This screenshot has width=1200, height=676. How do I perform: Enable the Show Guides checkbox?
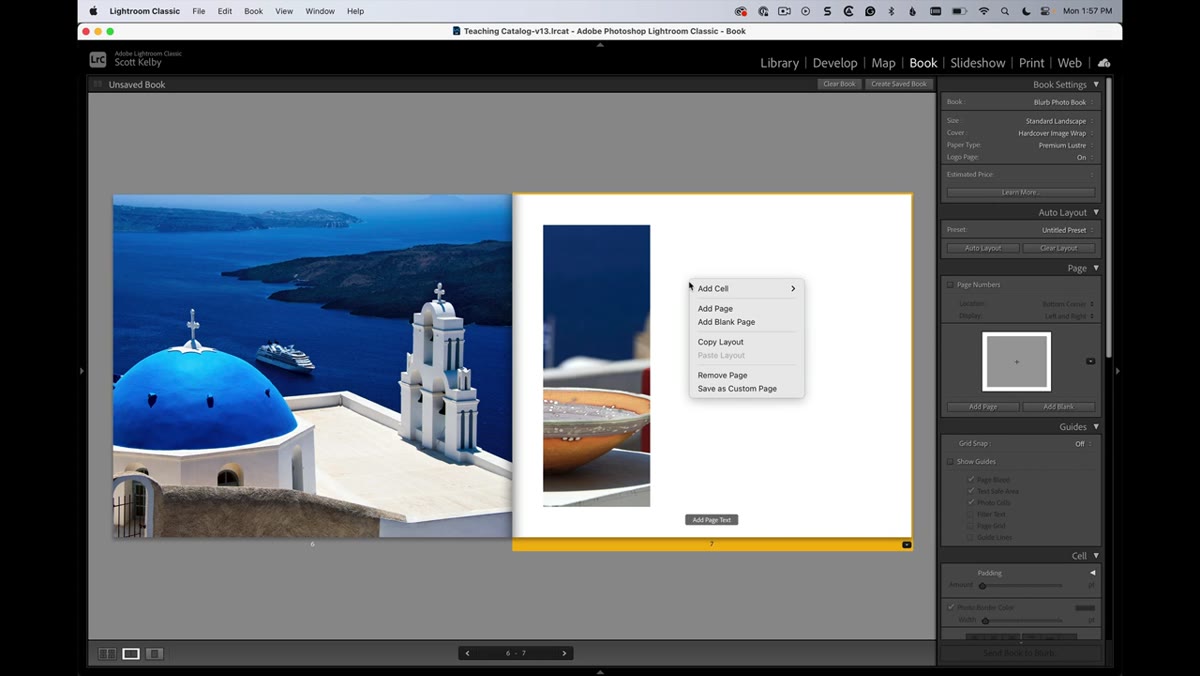pos(950,461)
